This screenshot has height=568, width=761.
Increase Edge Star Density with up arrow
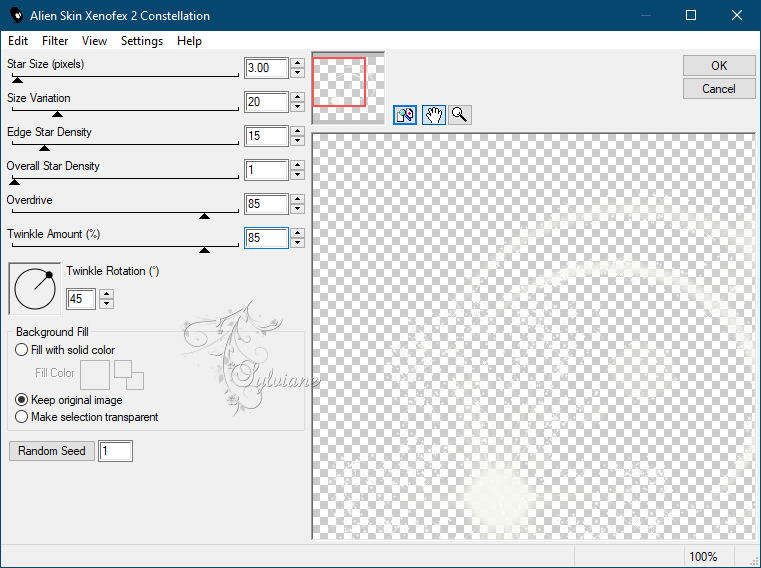pos(298,131)
